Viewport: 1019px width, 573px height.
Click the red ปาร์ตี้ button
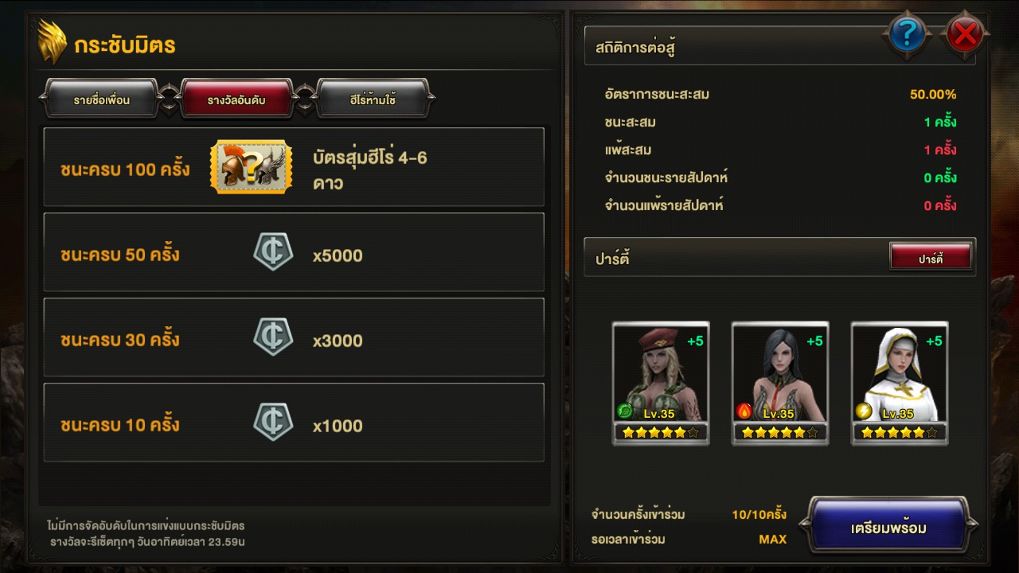(931, 258)
